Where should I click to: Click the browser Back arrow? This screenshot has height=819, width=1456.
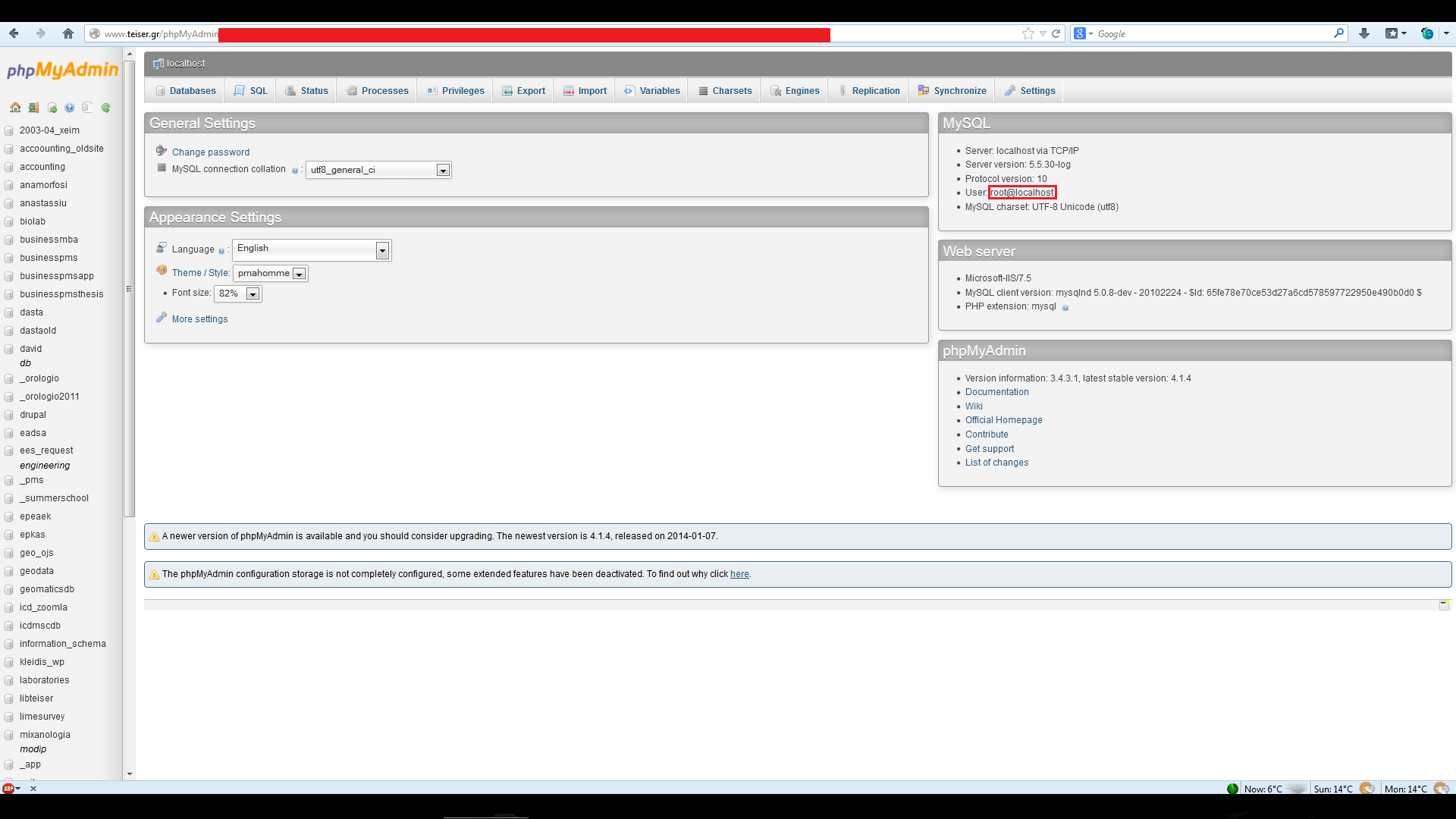(x=14, y=33)
